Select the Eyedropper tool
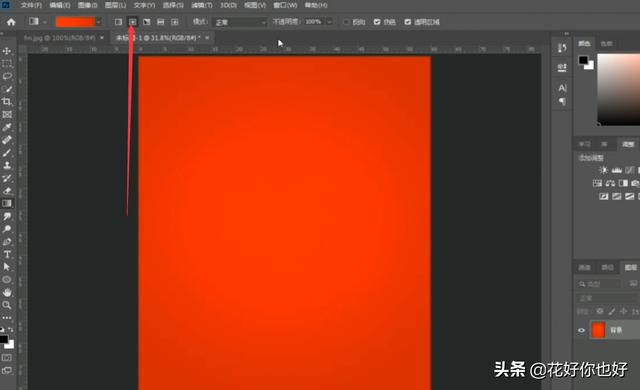The image size is (640, 390). pos(7,127)
